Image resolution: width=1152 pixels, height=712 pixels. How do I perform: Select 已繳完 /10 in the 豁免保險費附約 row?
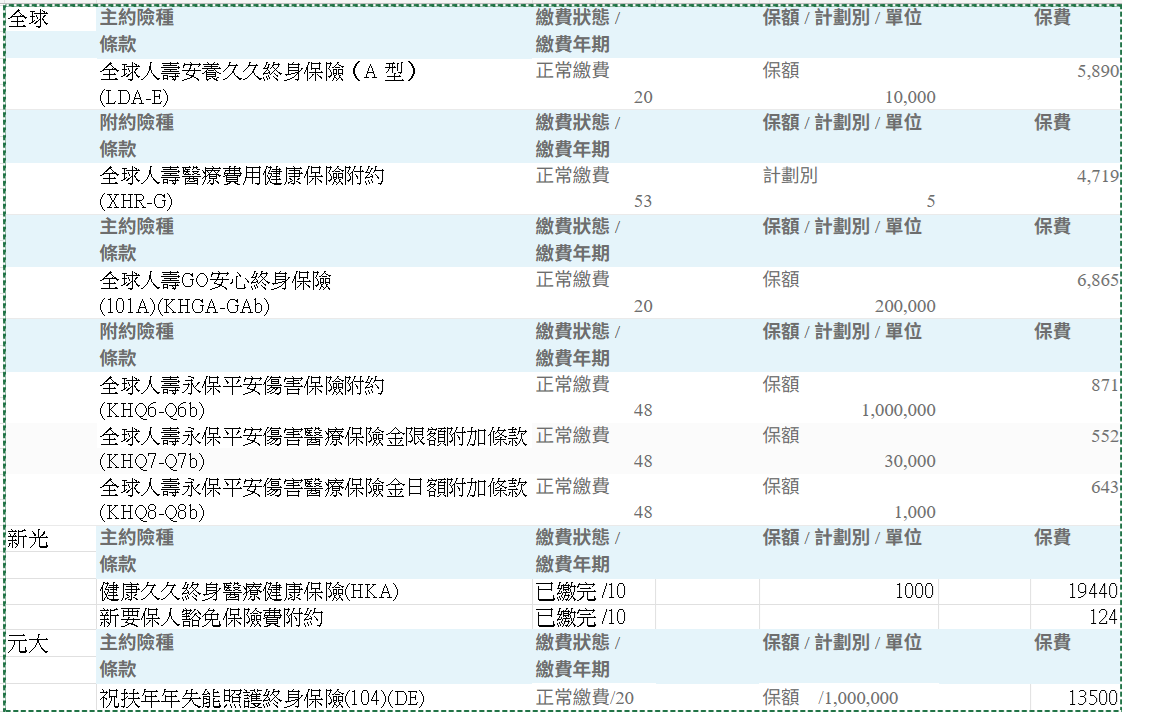(581, 617)
